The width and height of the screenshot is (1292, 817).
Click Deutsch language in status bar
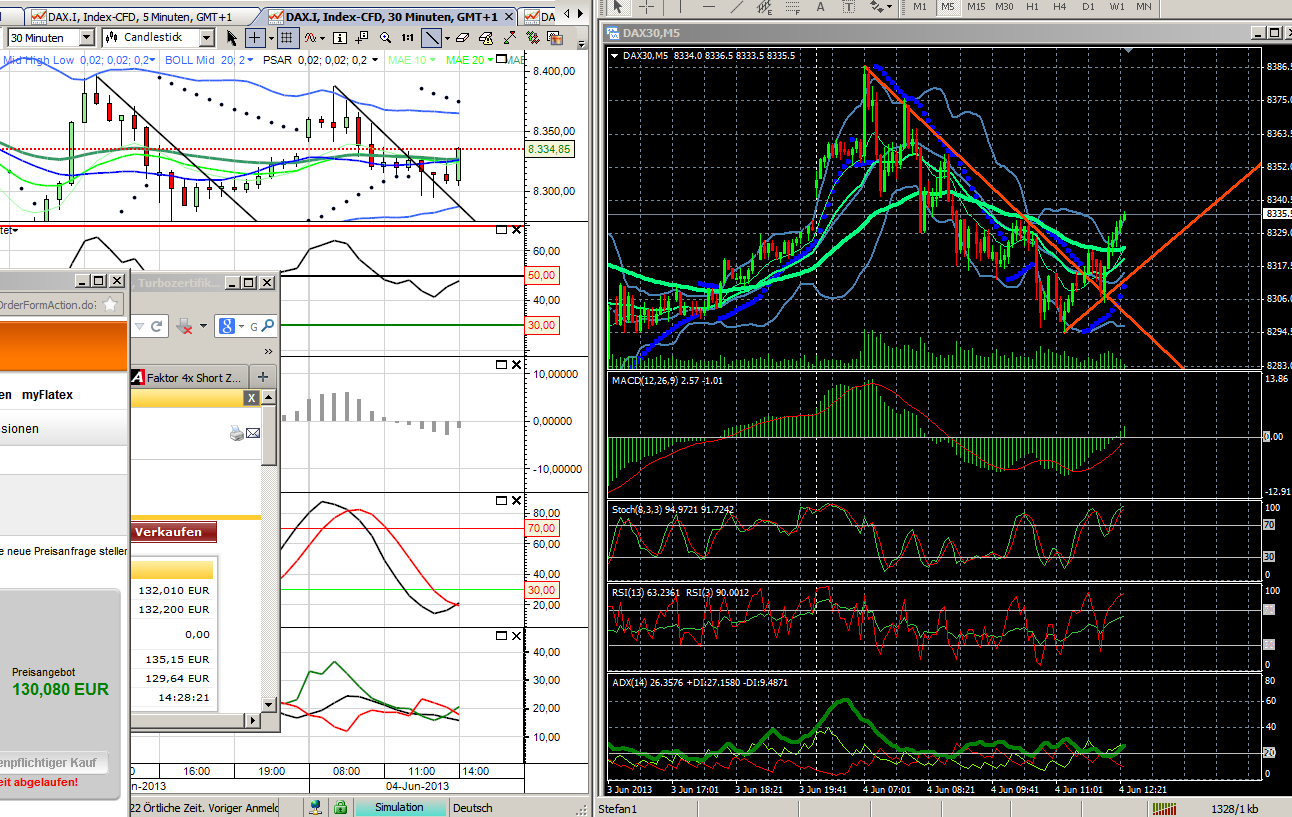coord(473,807)
